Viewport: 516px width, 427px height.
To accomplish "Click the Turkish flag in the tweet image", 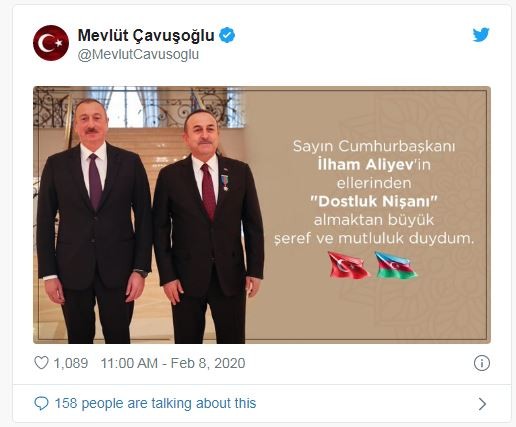I will point(349,266).
